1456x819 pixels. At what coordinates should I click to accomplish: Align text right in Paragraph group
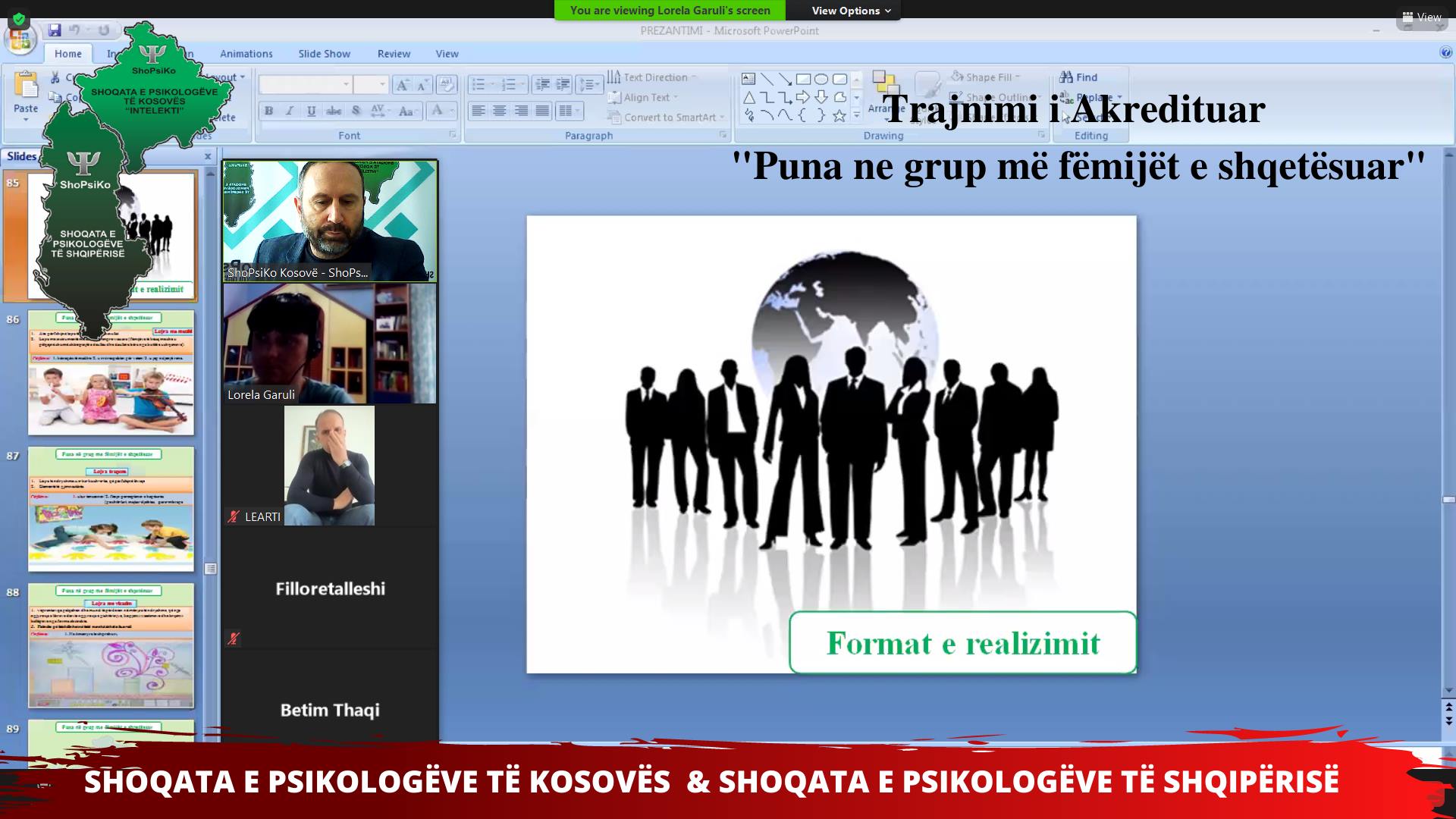pyautogui.click(x=521, y=111)
